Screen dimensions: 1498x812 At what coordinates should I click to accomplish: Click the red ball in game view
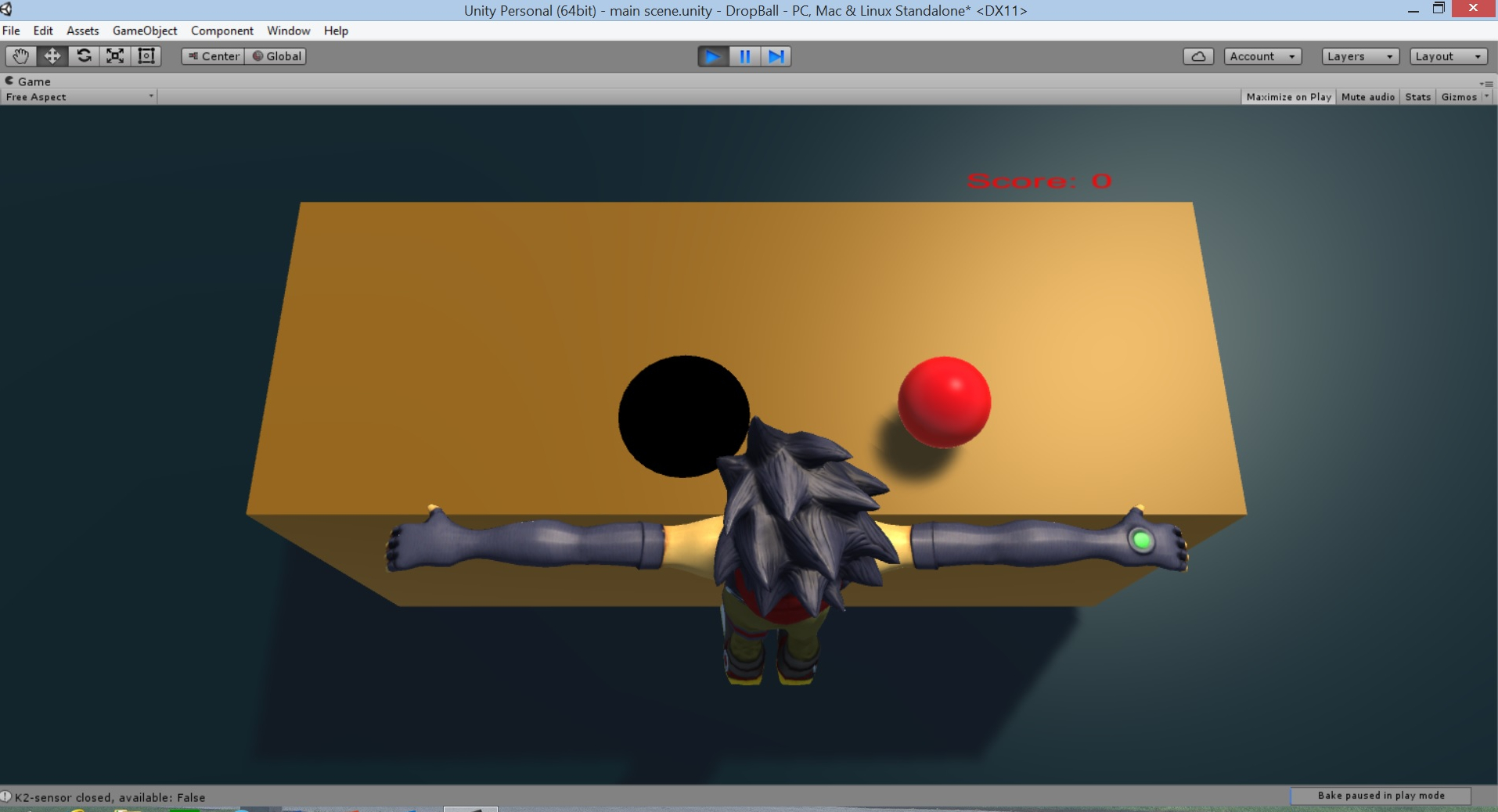coord(944,402)
